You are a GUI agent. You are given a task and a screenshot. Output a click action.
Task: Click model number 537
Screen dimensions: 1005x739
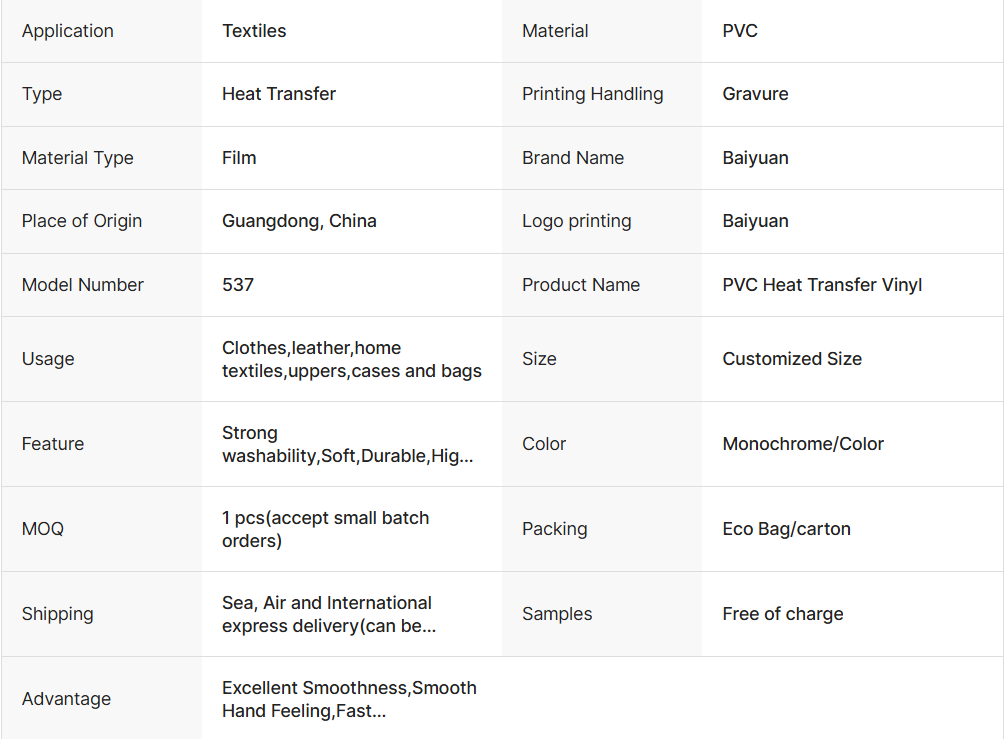click(238, 285)
